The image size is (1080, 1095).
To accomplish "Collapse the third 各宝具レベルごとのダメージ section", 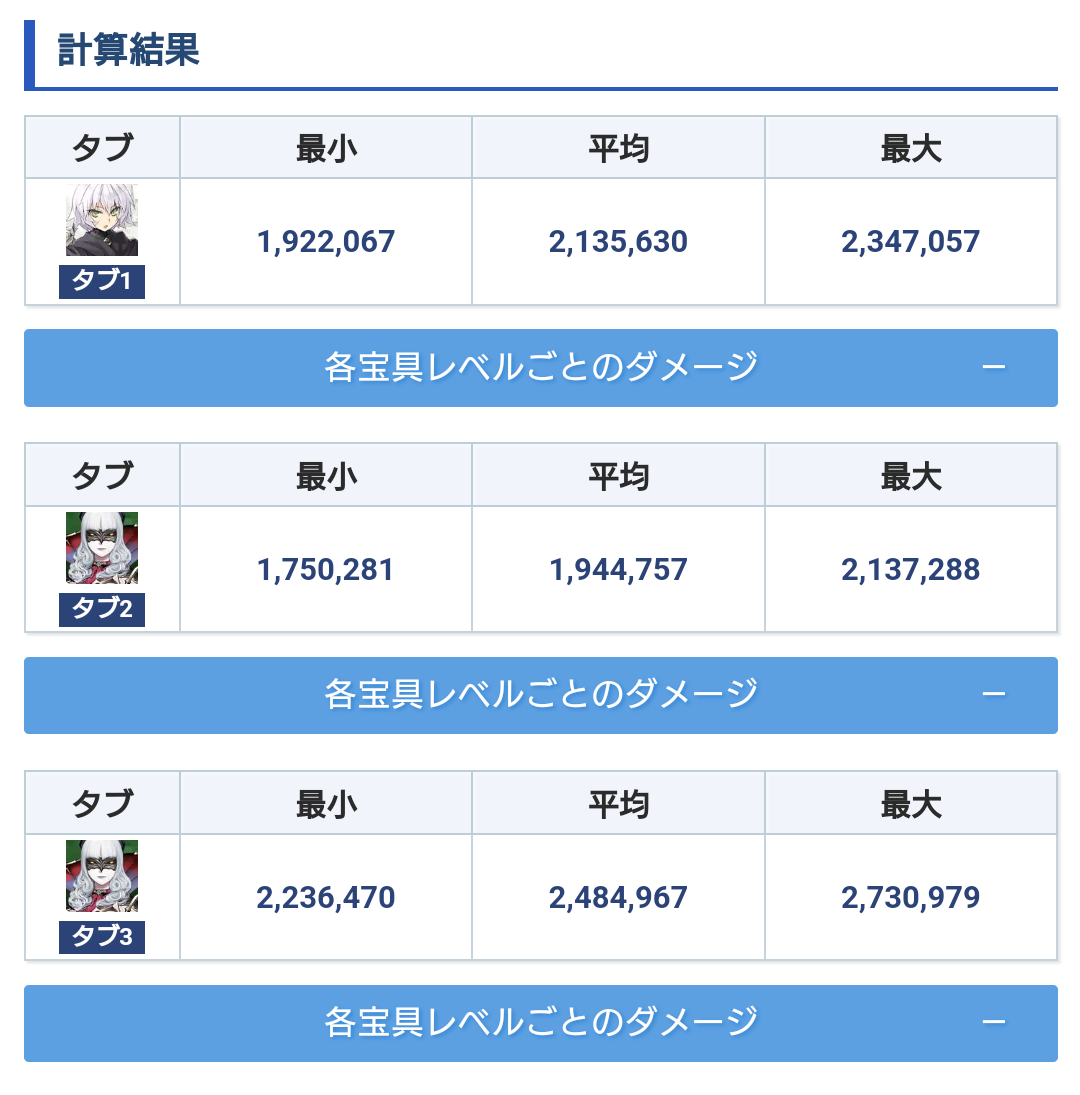I will [x=540, y=1023].
